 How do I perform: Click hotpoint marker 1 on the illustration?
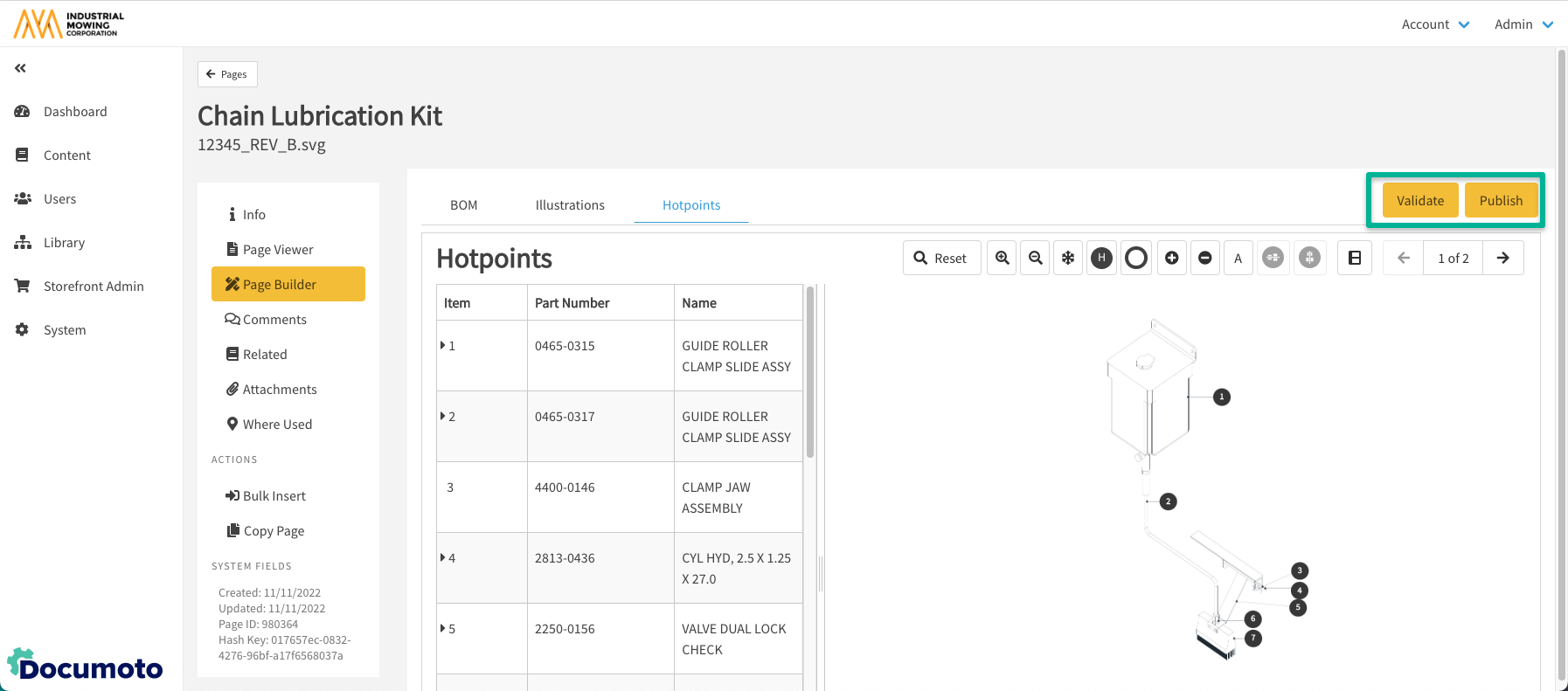pyautogui.click(x=1222, y=397)
